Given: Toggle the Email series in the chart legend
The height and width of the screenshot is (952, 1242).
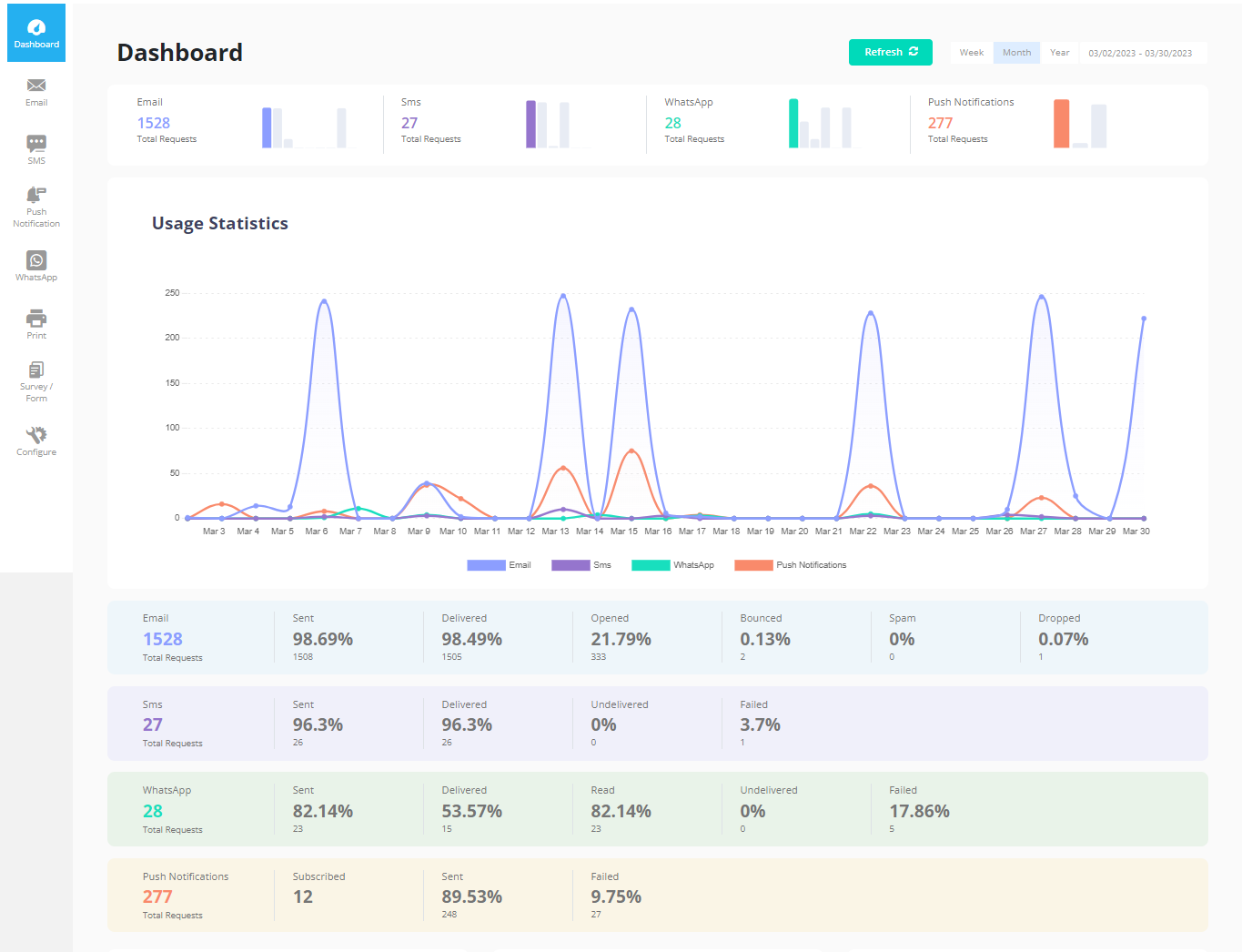Looking at the screenshot, I should (x=499, y=564).
